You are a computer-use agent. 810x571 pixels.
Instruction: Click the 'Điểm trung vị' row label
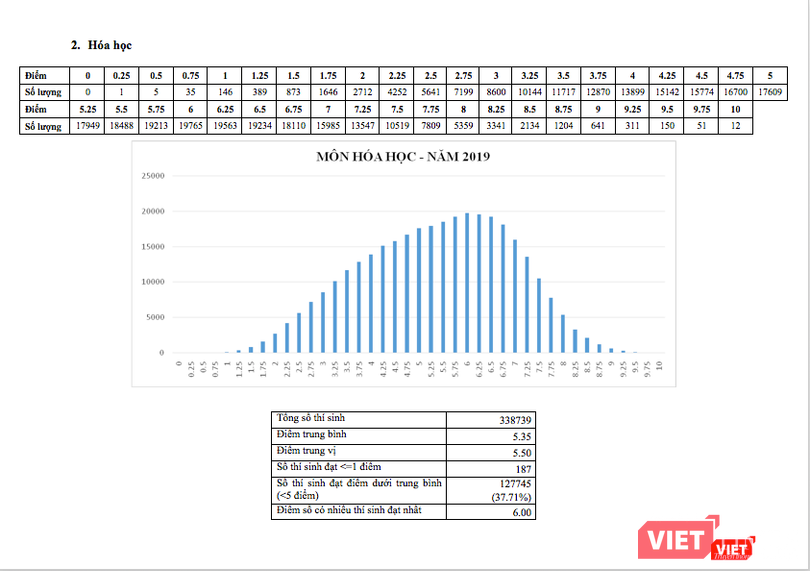[x=358, y=452]
